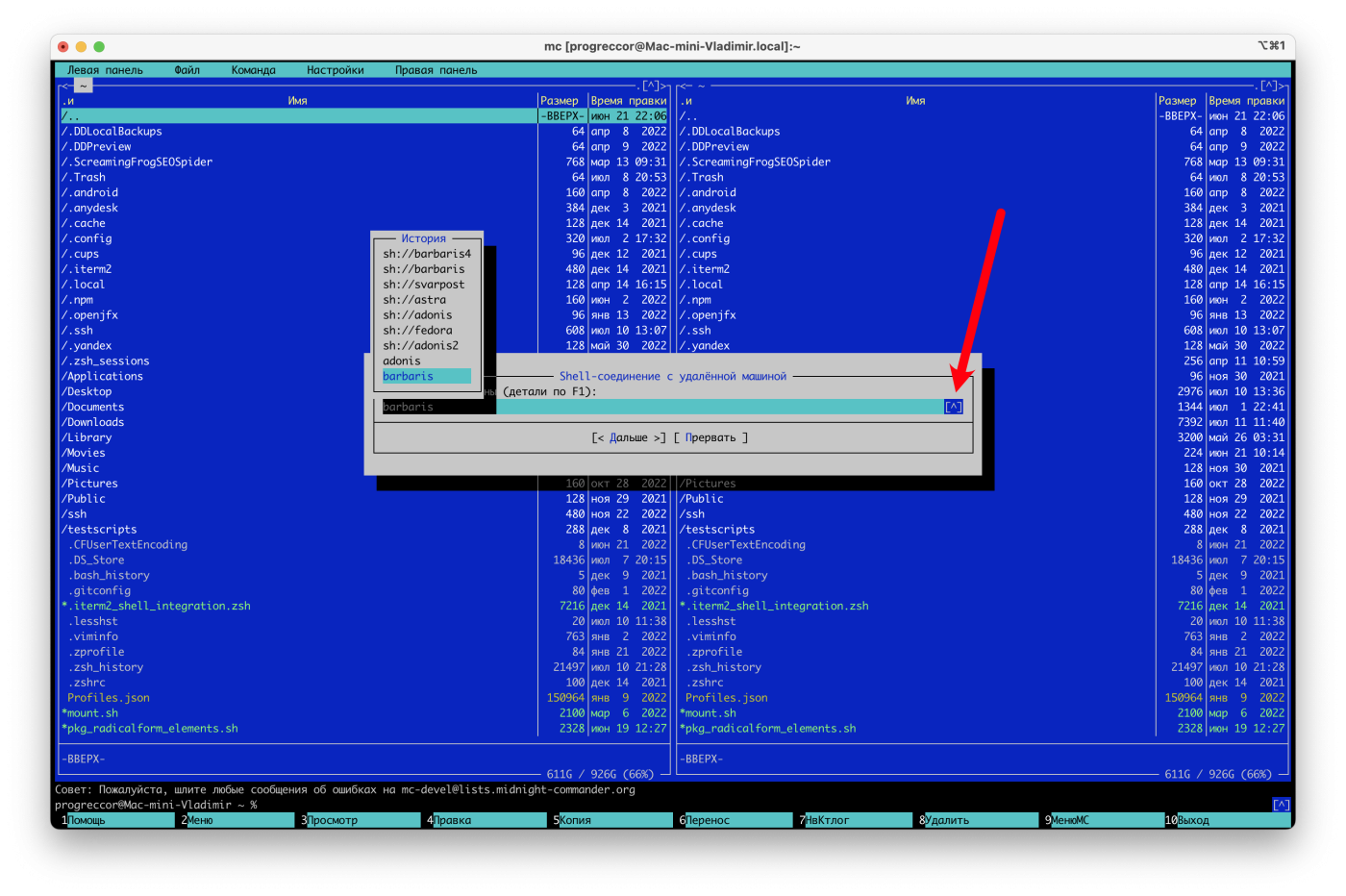Select highlighted barbaris history entry
Viewport: 1346px width, 896px height.
[x=427, y=376]
